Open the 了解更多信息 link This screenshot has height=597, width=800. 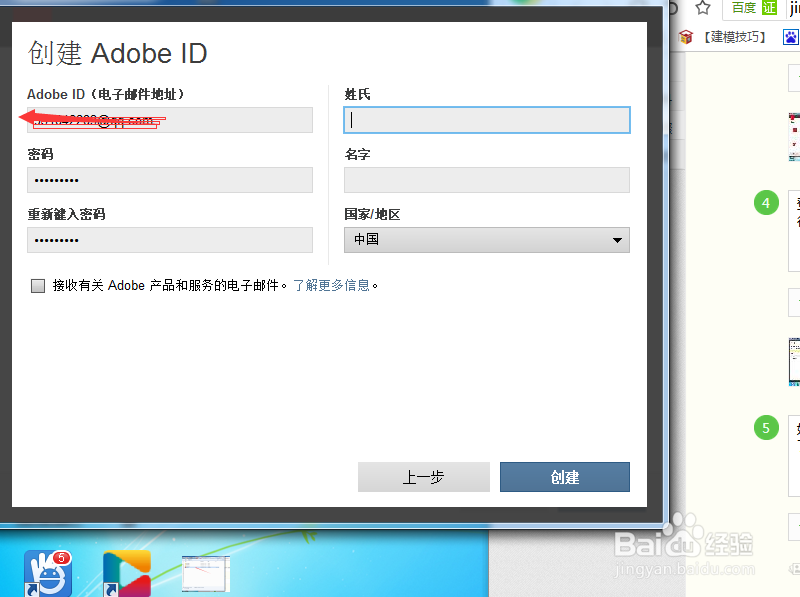pos(332,285)
